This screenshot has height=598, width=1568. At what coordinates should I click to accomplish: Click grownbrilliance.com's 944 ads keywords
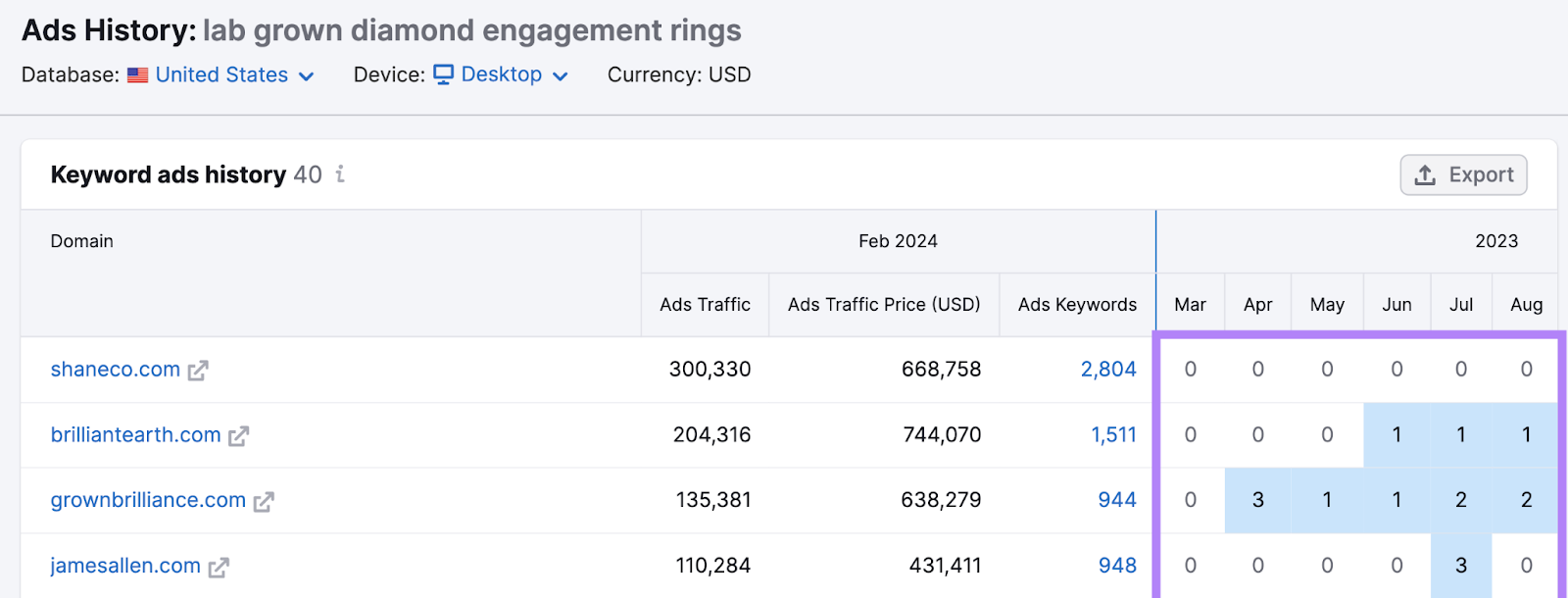pyautogui.click(x=1116, y=500)
